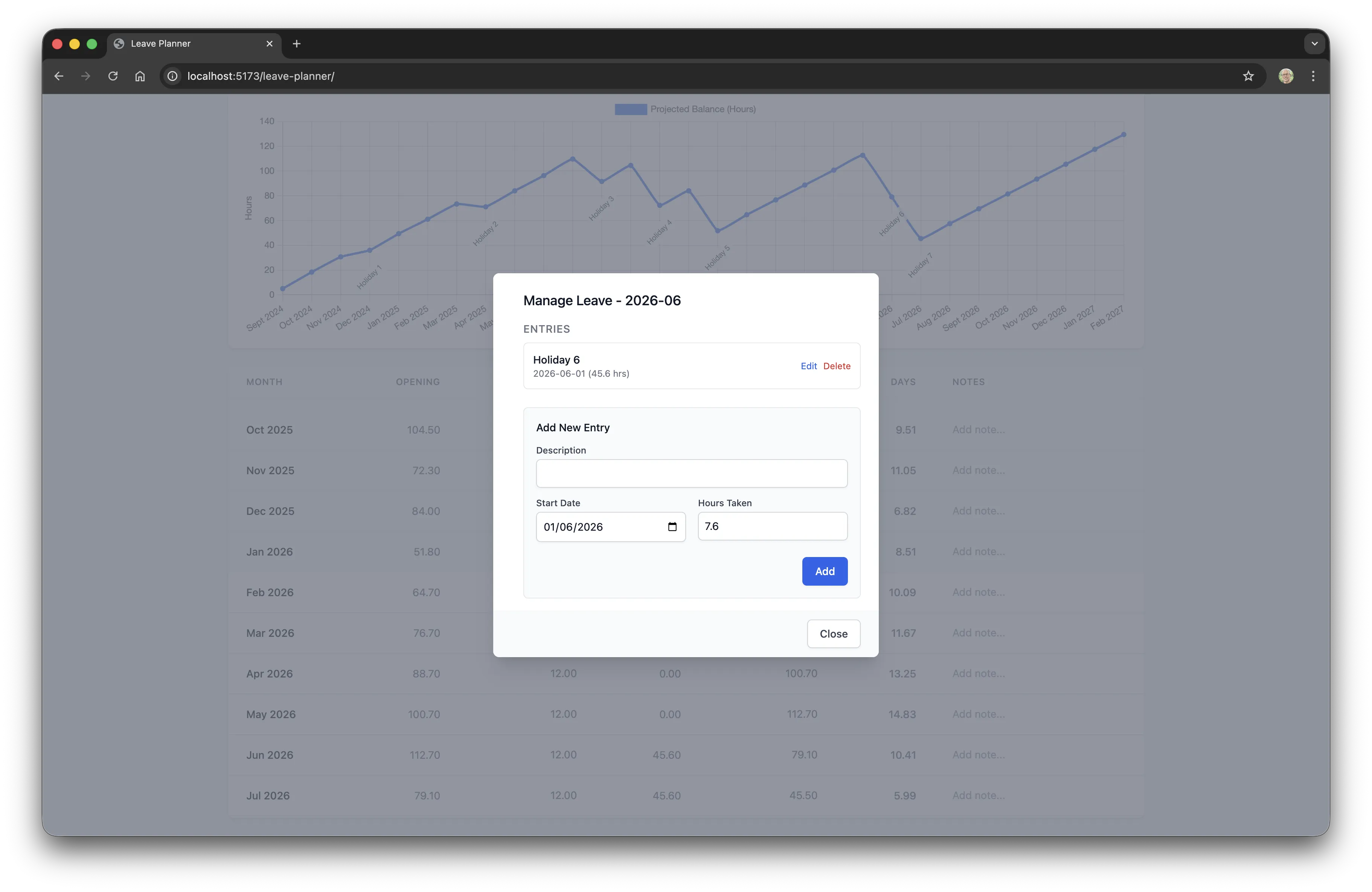Add a note for Jan 2026
The width and height of the screenshot is (1372, 892).
pos(978,551)
